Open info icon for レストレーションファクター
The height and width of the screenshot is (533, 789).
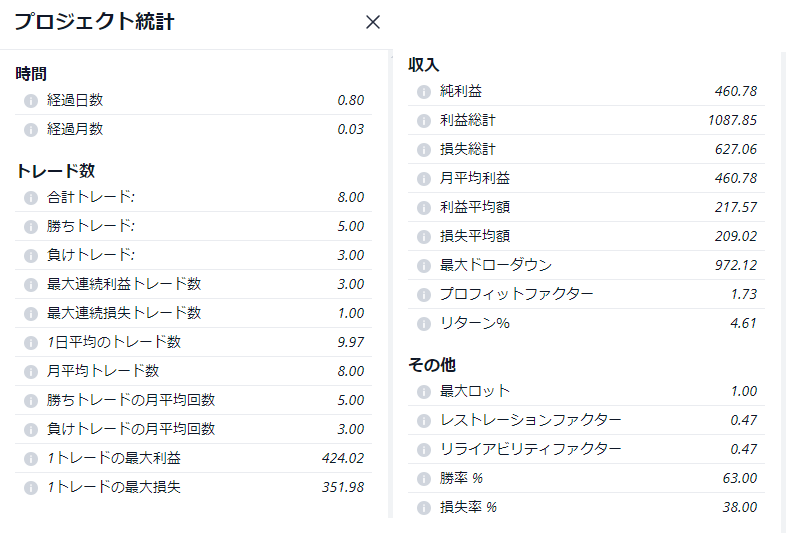[x=423, y=420]
